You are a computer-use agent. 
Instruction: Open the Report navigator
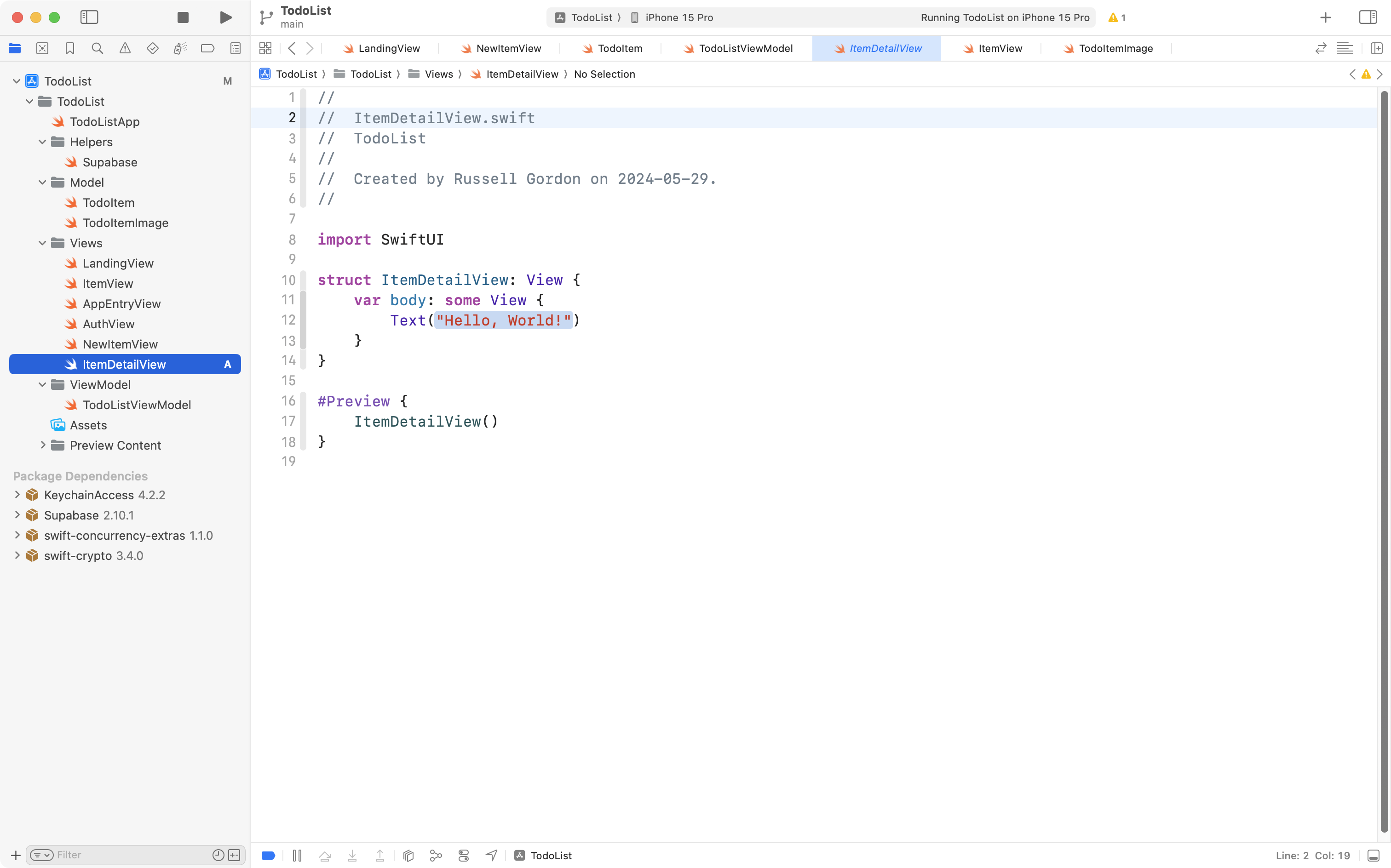pyautogui.click(x=235, y=48)
